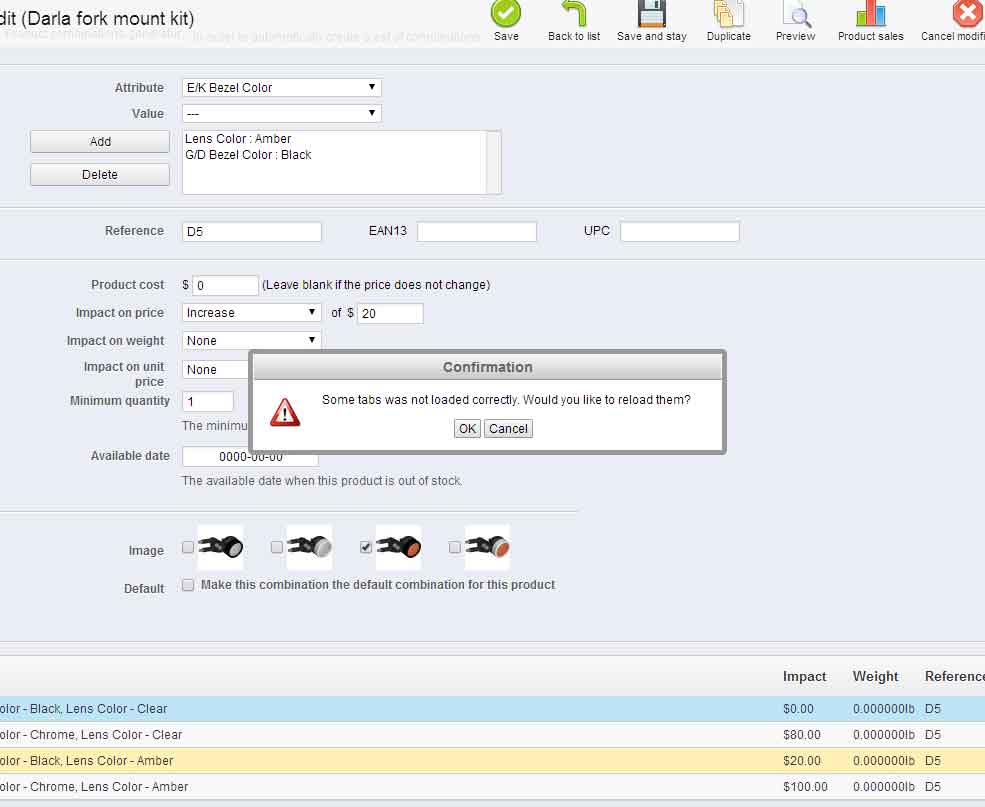
Task: Click the green Save checkmark icon
Action: pyautogui.click(x=506, y=13)
